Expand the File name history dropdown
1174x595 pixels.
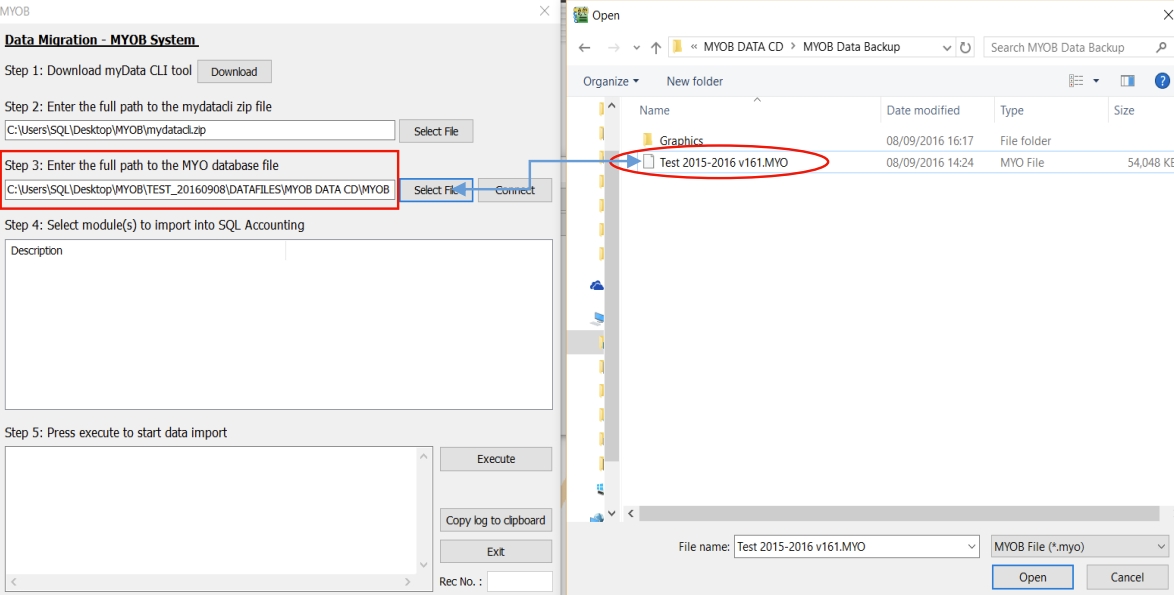(972, 547)
